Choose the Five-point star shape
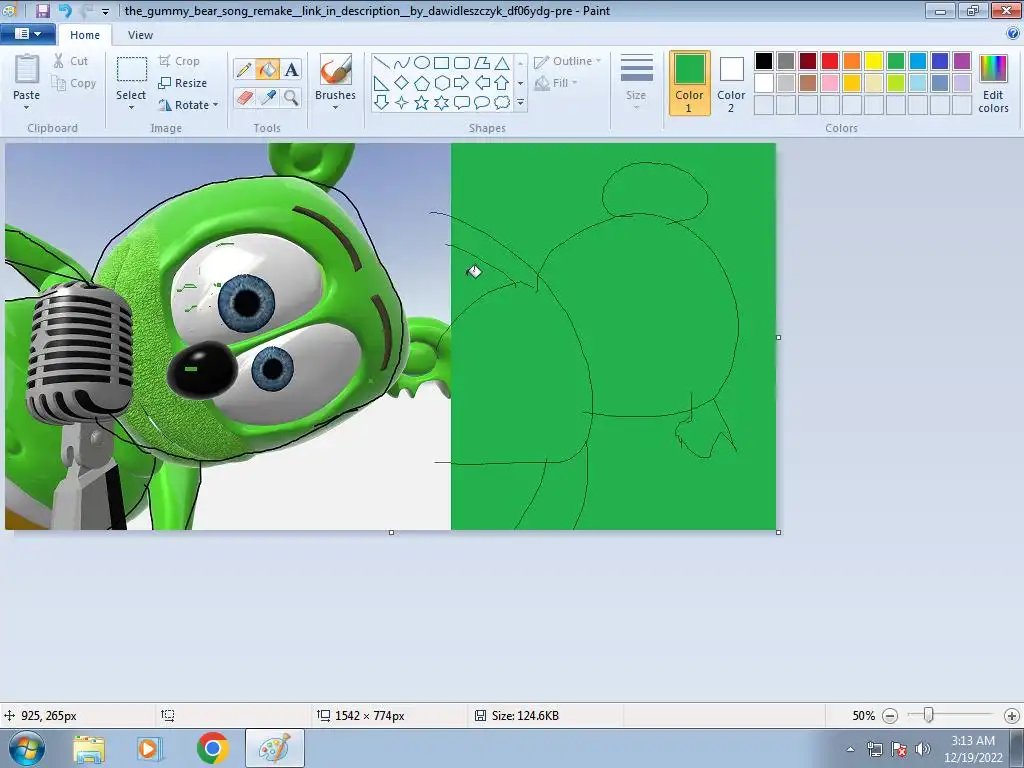This screenshot has height=768, width=1024. [x=422, y=103]
